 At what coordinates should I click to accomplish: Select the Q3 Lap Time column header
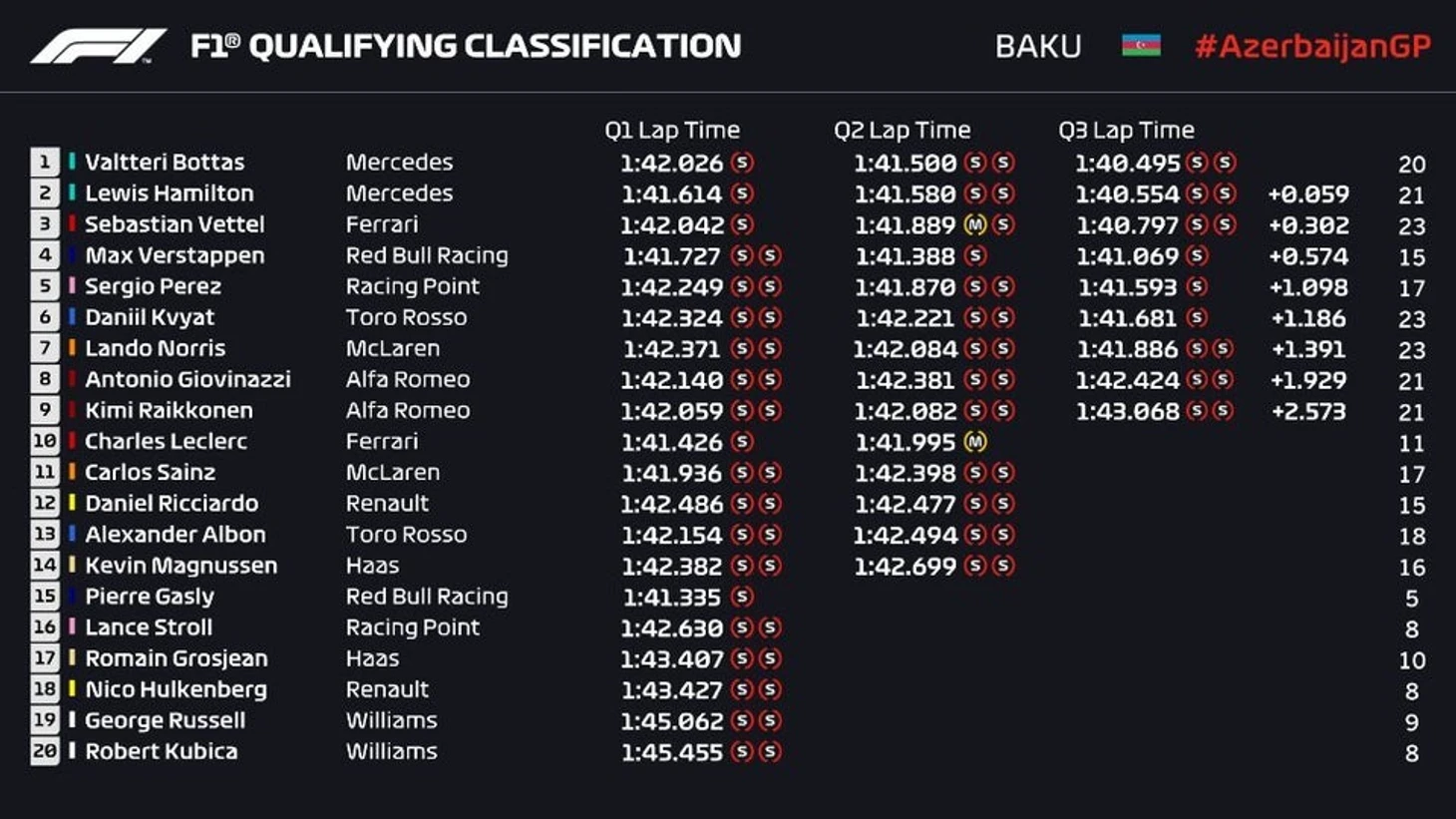tap(1126, 130)
